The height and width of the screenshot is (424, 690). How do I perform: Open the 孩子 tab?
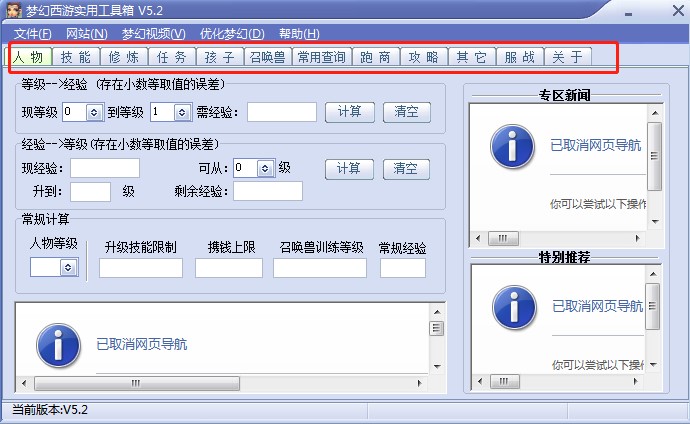[x=220, y=57]
